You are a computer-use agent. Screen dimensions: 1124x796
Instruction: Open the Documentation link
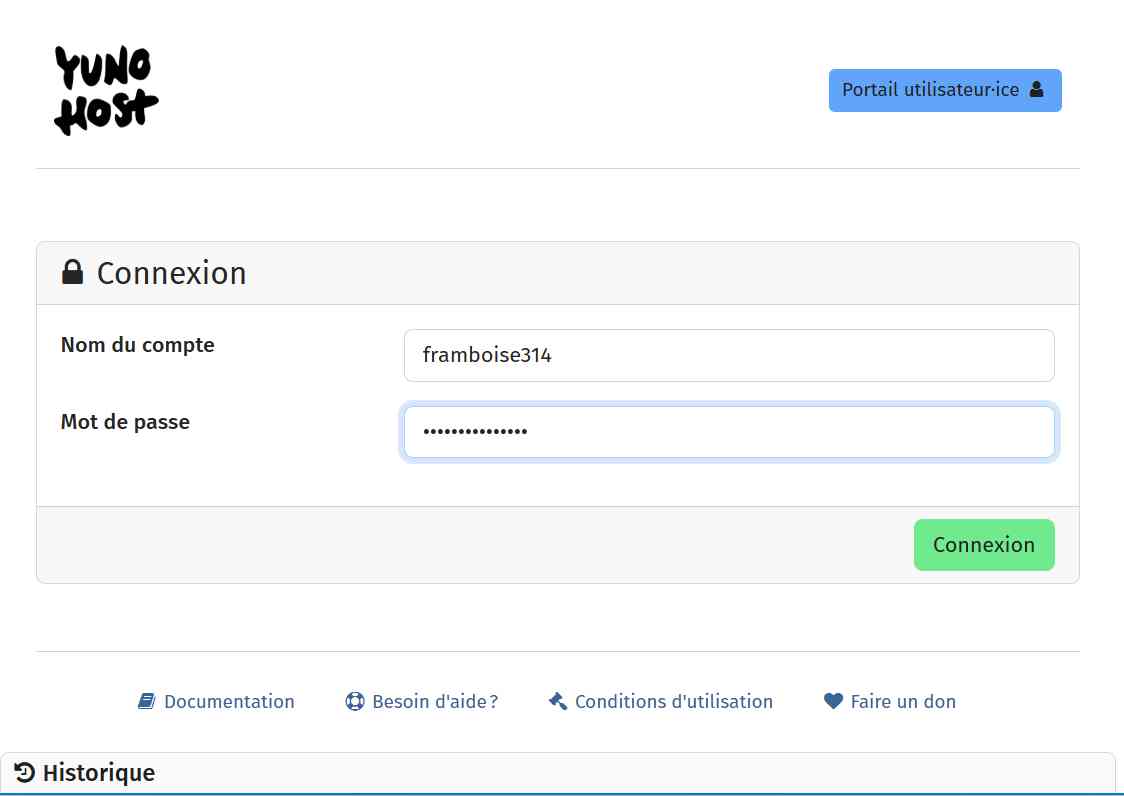tap(229, 702)
